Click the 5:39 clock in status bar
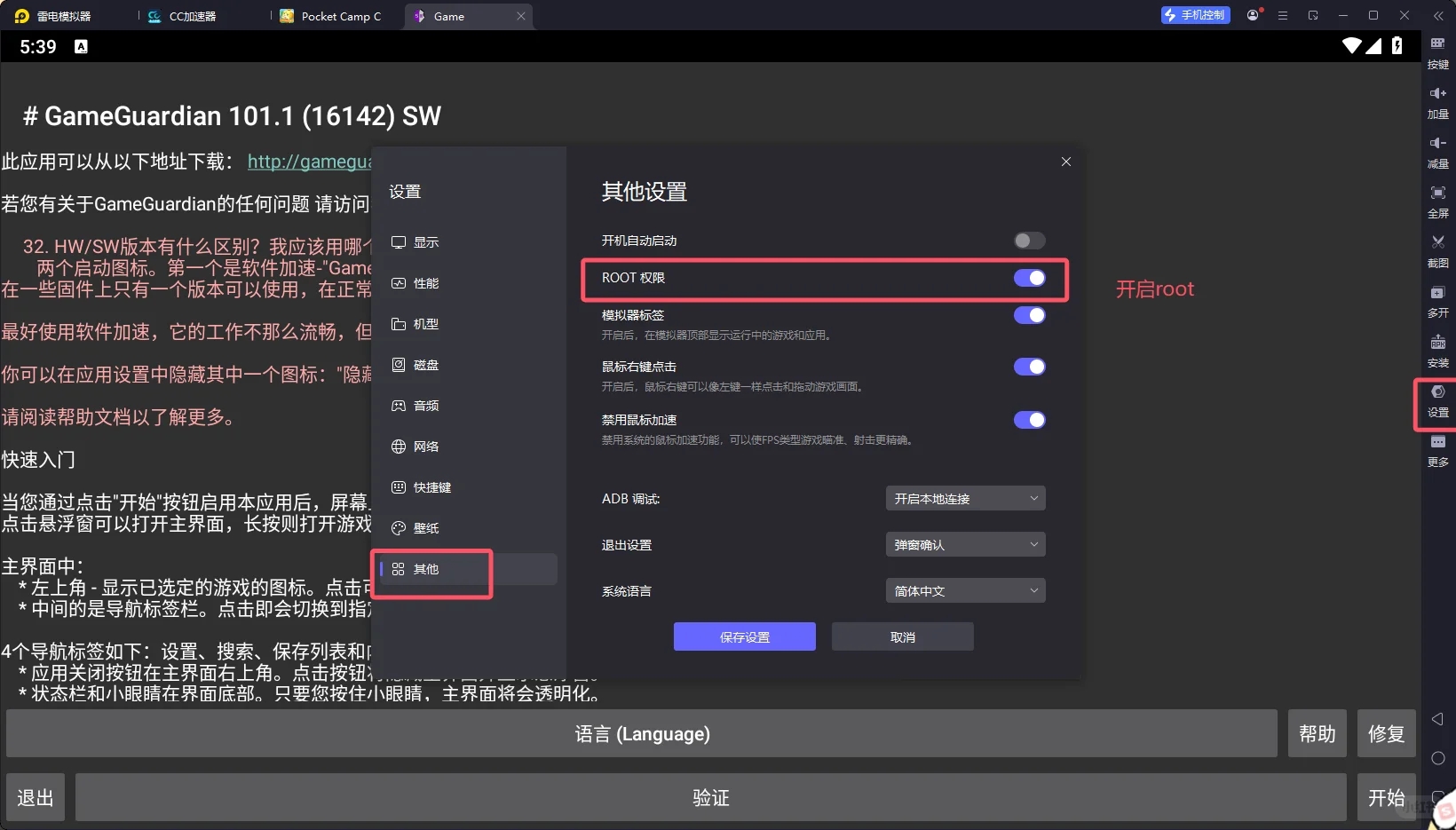Viewport: 1456px width, 830px height. click(x=38, y=46)
